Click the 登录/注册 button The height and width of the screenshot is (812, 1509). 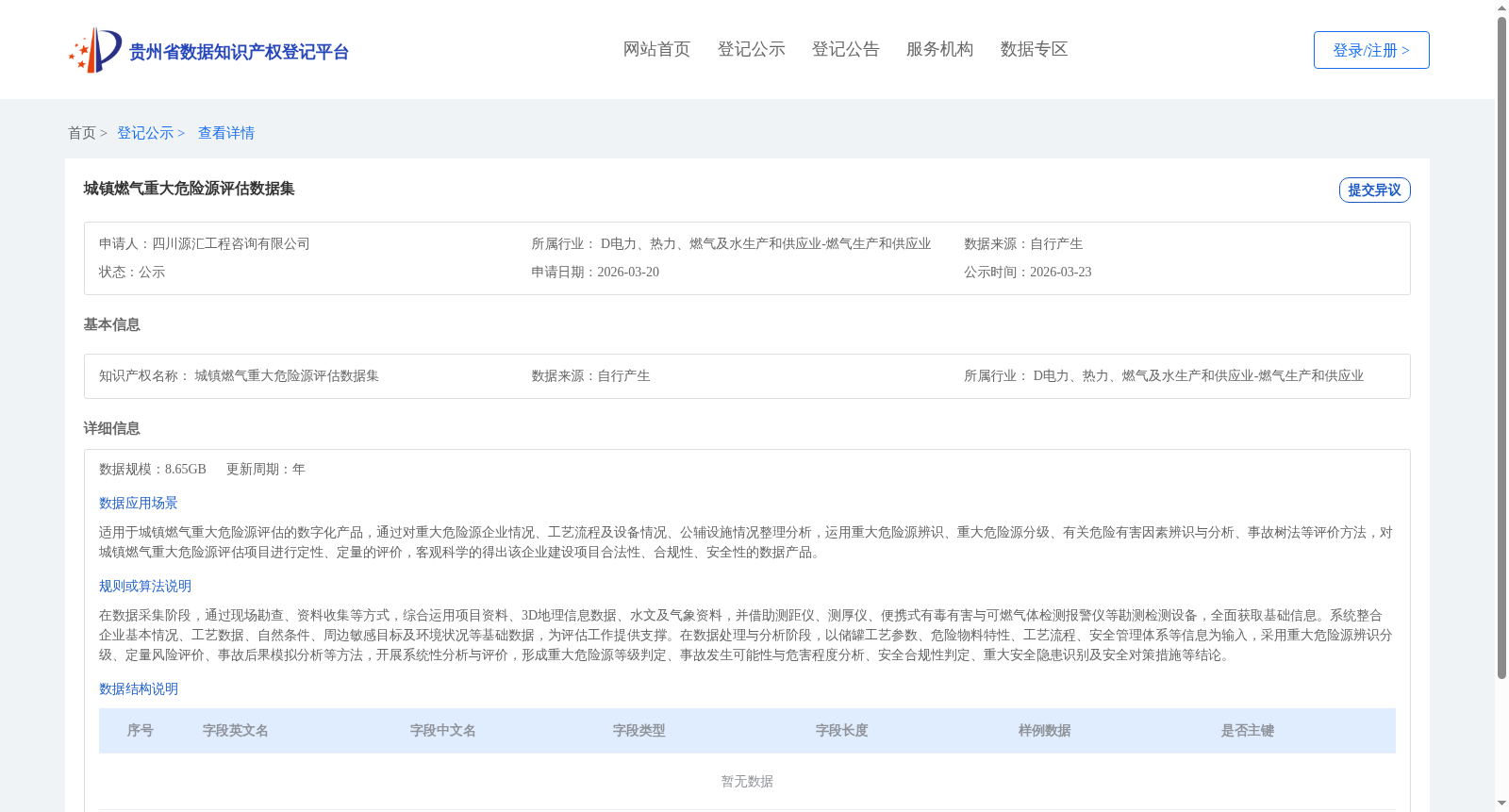tap(1371, 50)
